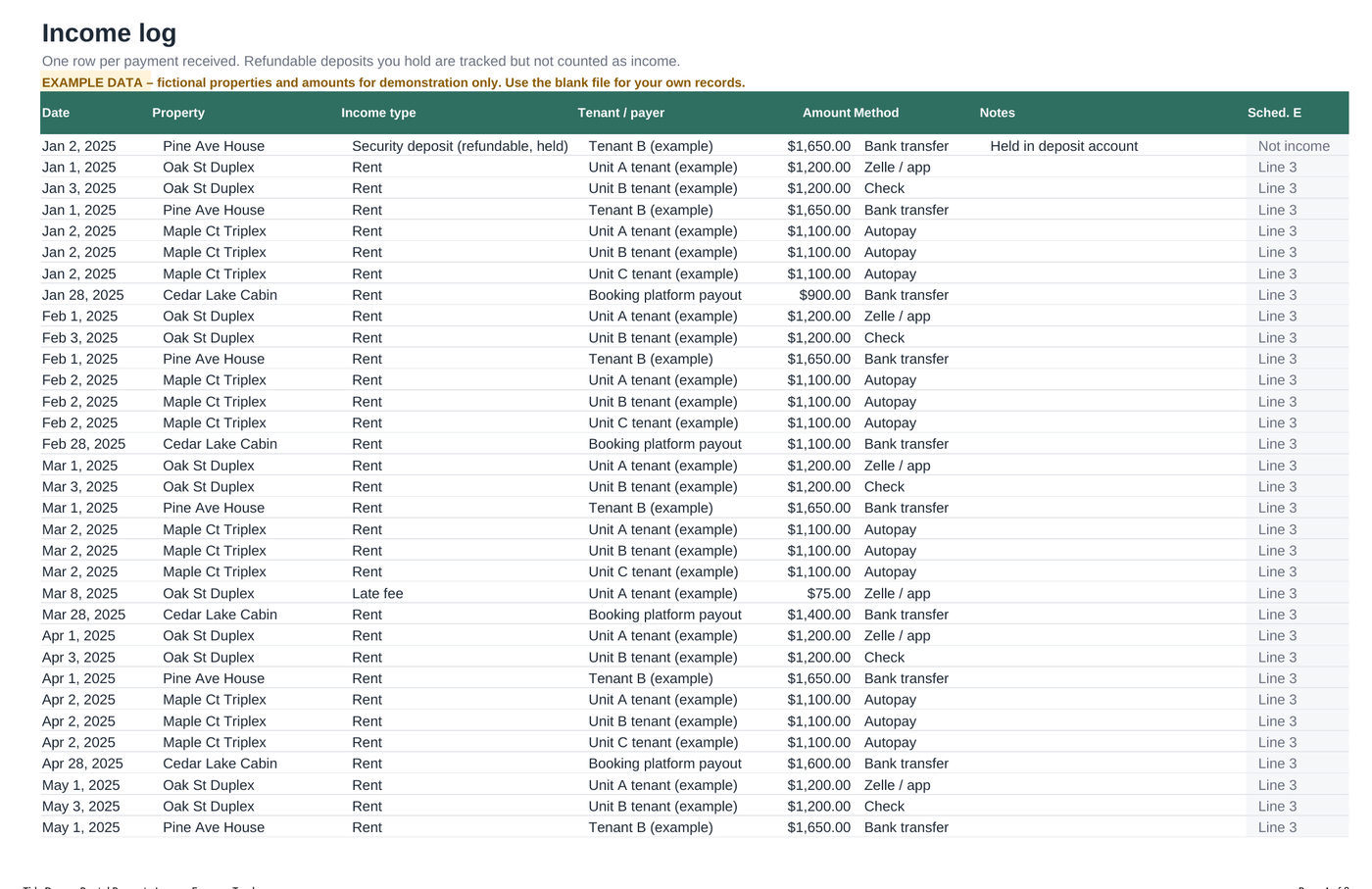Click the "Income log" title
Image resolution: width=1372 pixels, height=889 pixels.
pos(109,33)
